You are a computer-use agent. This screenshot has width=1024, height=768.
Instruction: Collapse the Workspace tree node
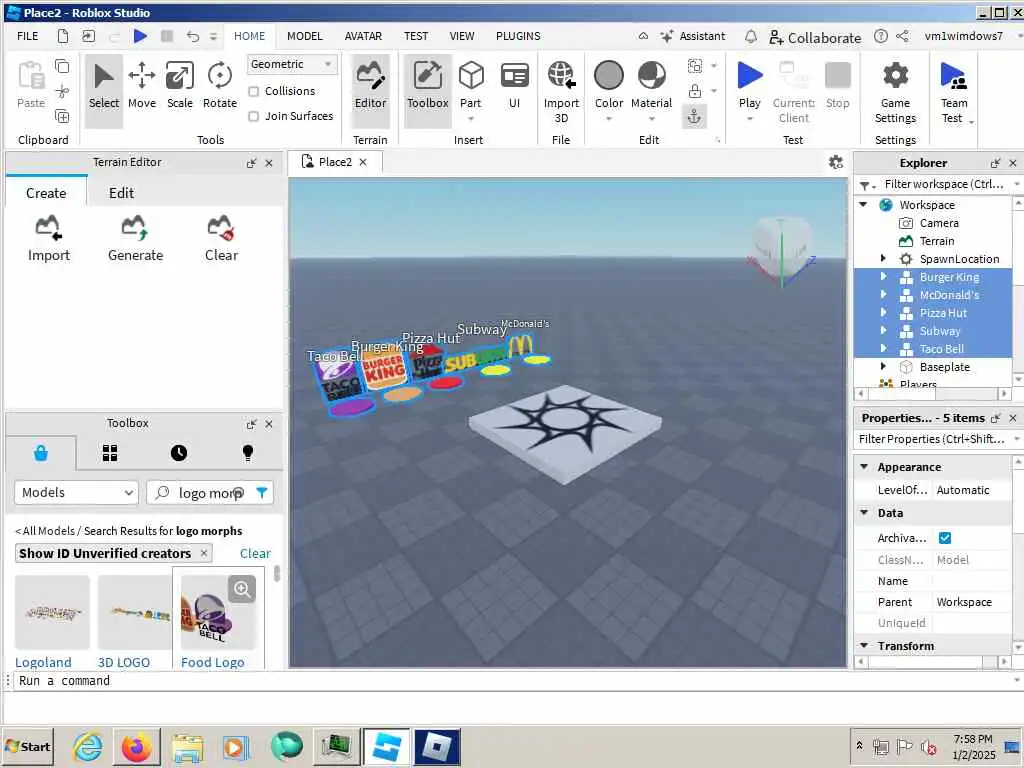(x=863, y=204)
